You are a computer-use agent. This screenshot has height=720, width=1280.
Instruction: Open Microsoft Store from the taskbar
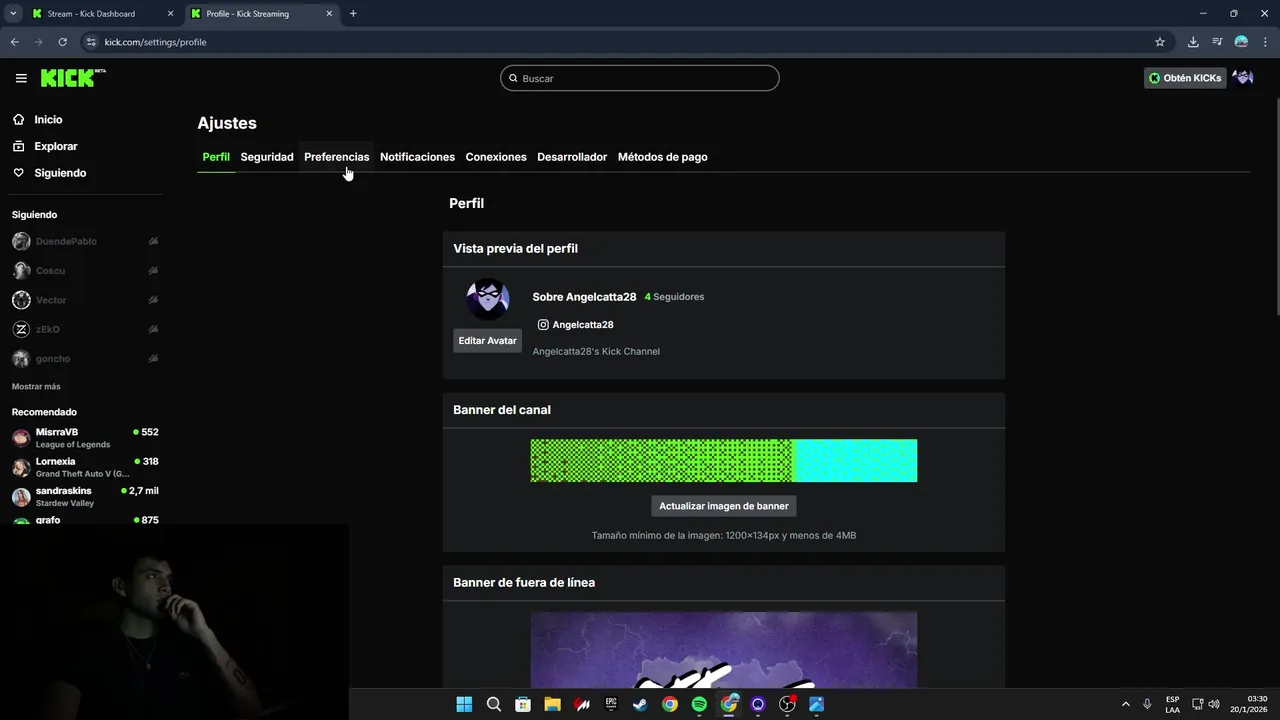click(x=523, y=704)
